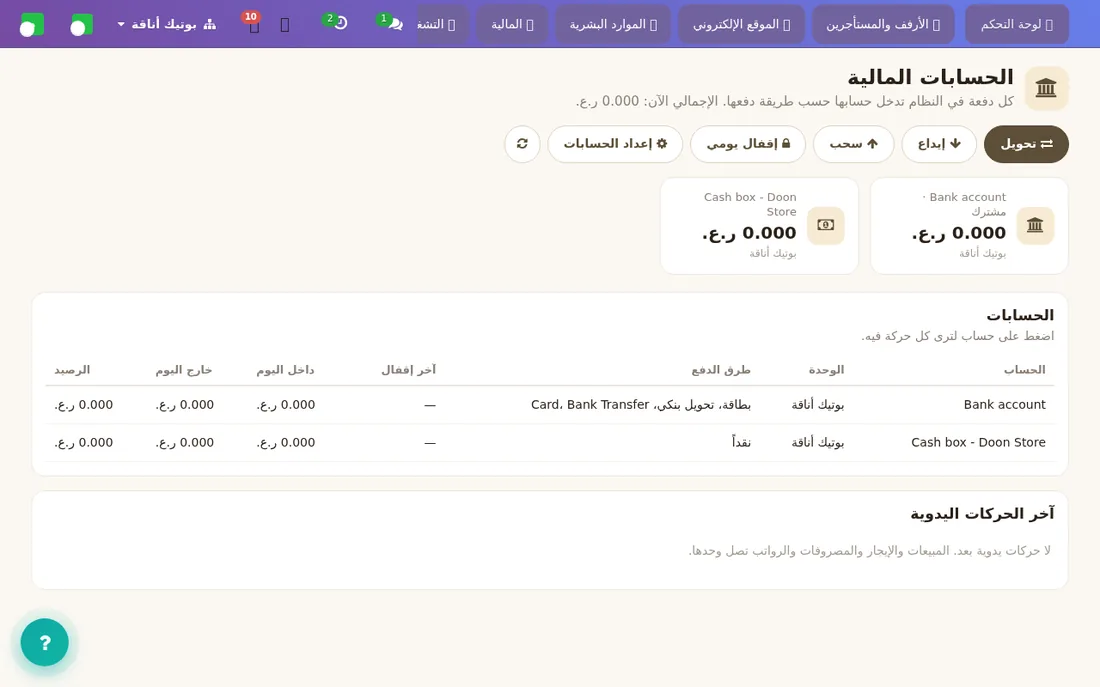Viewport: 1100px width, 687px height.
Task: Click the الوحدة column header
Action: (x=826, y=370)
